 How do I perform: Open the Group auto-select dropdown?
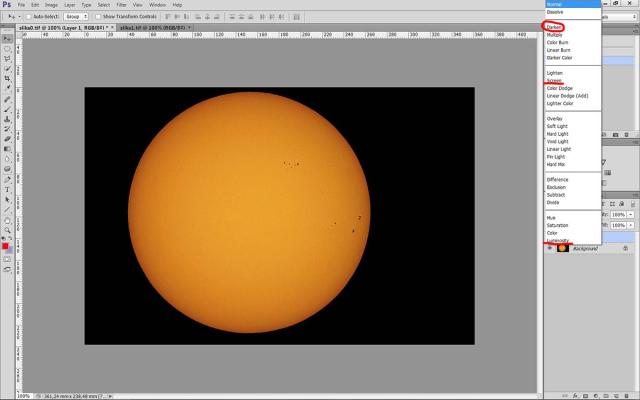click(76, 17)
